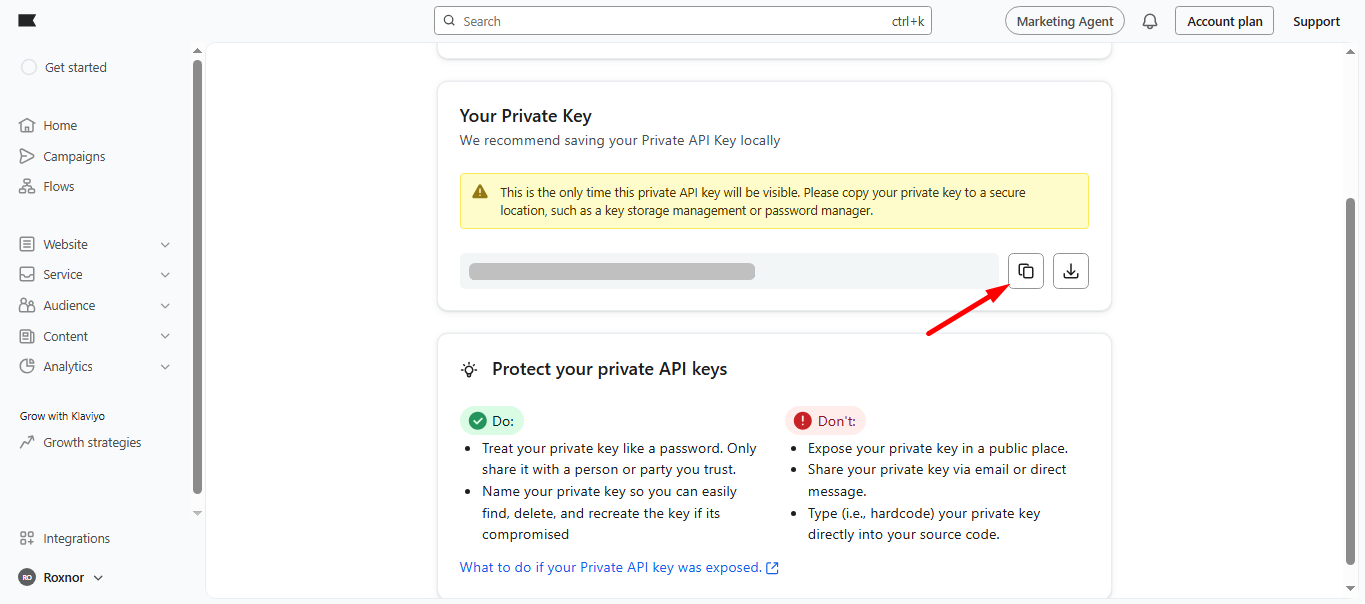Viewport: 1365px width, 604px height.
Task: Open the Campaigns section
Action: coord(73,155)
